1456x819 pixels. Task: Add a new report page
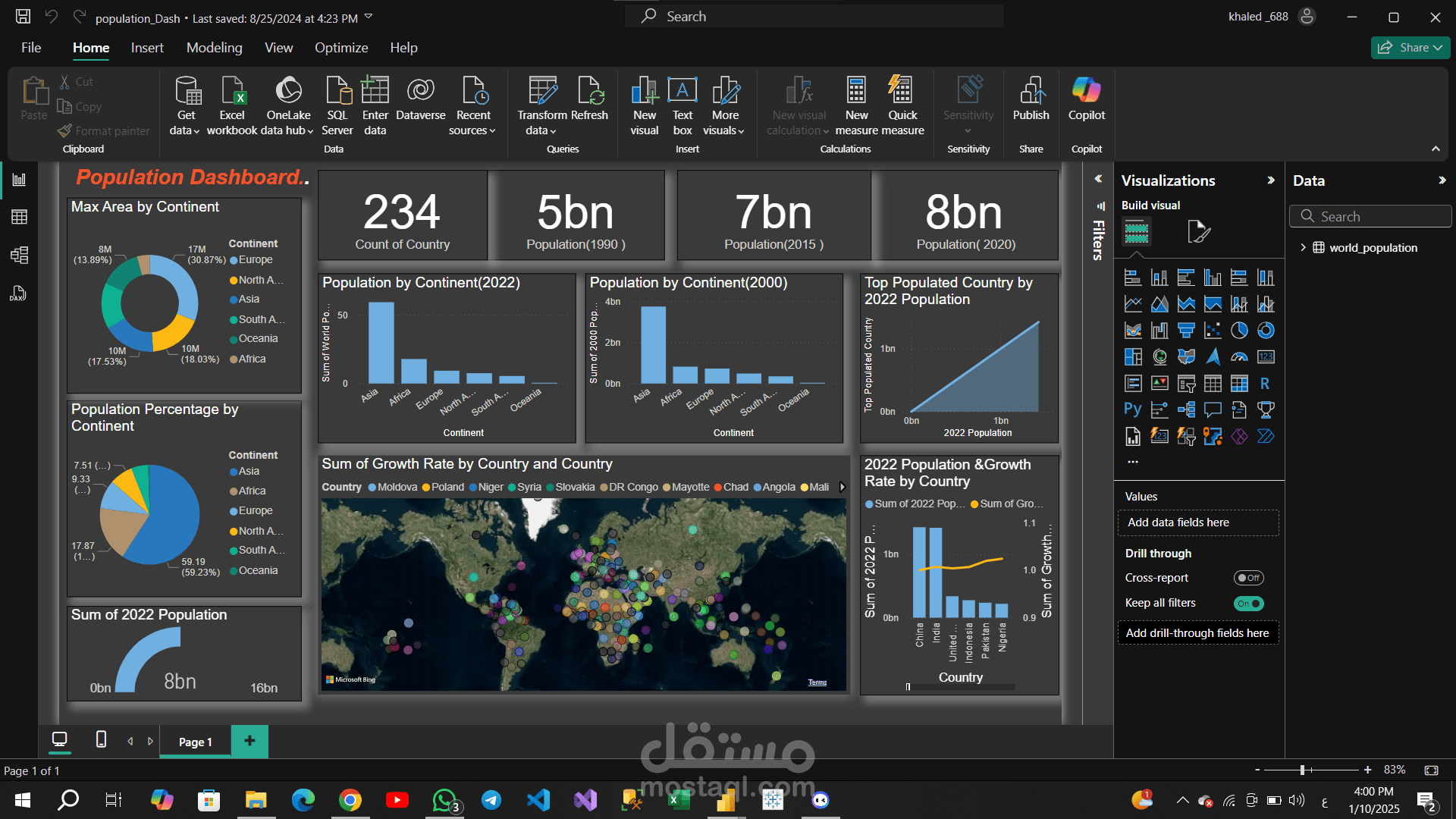[249, 741]
